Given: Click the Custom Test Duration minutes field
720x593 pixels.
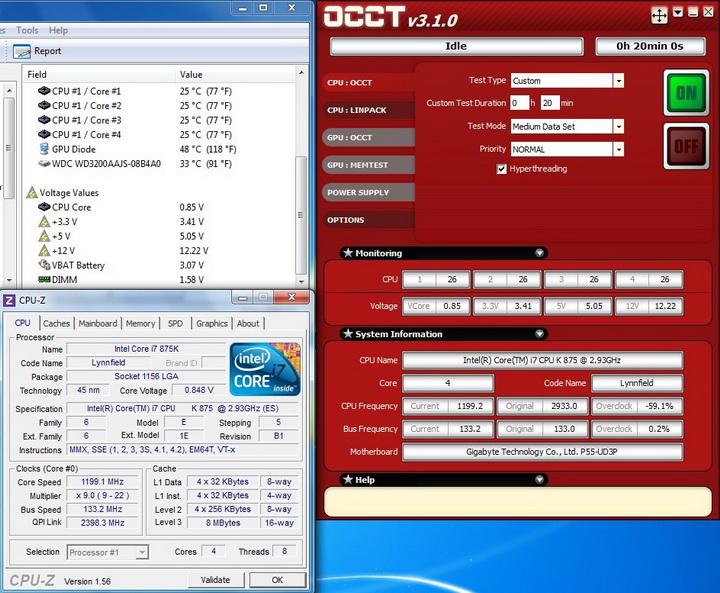Looking at the screenshot, I should [x=550, y=103].
